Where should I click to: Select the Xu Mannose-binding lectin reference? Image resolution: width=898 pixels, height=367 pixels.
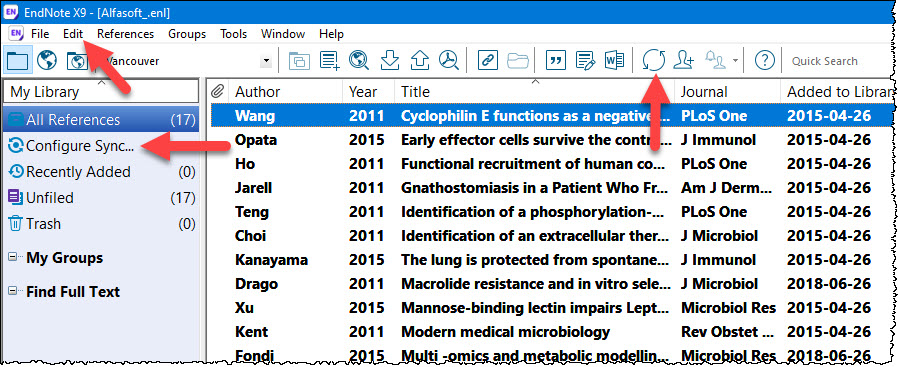pos(552,308)
